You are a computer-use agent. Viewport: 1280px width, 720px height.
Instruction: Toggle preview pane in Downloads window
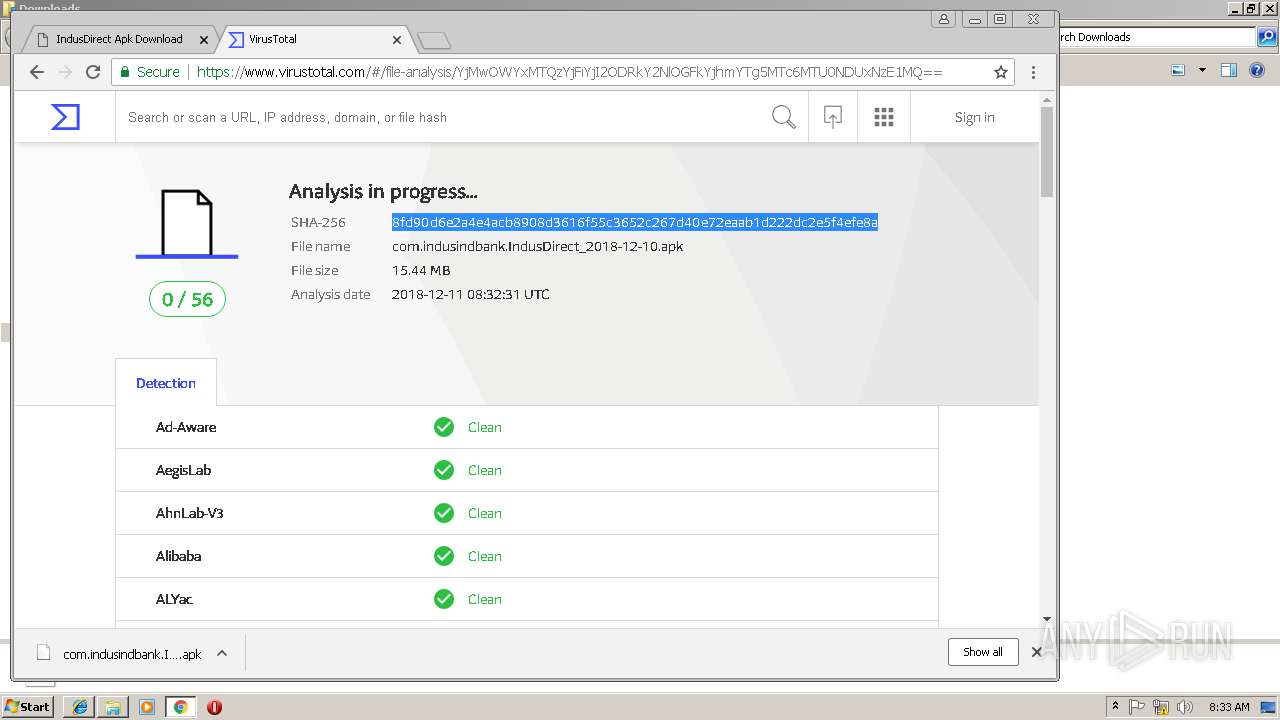1229,70
